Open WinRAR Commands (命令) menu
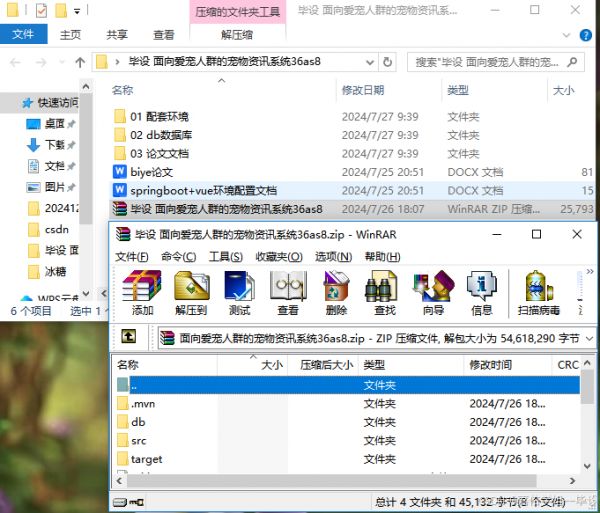 click(179, 256)
